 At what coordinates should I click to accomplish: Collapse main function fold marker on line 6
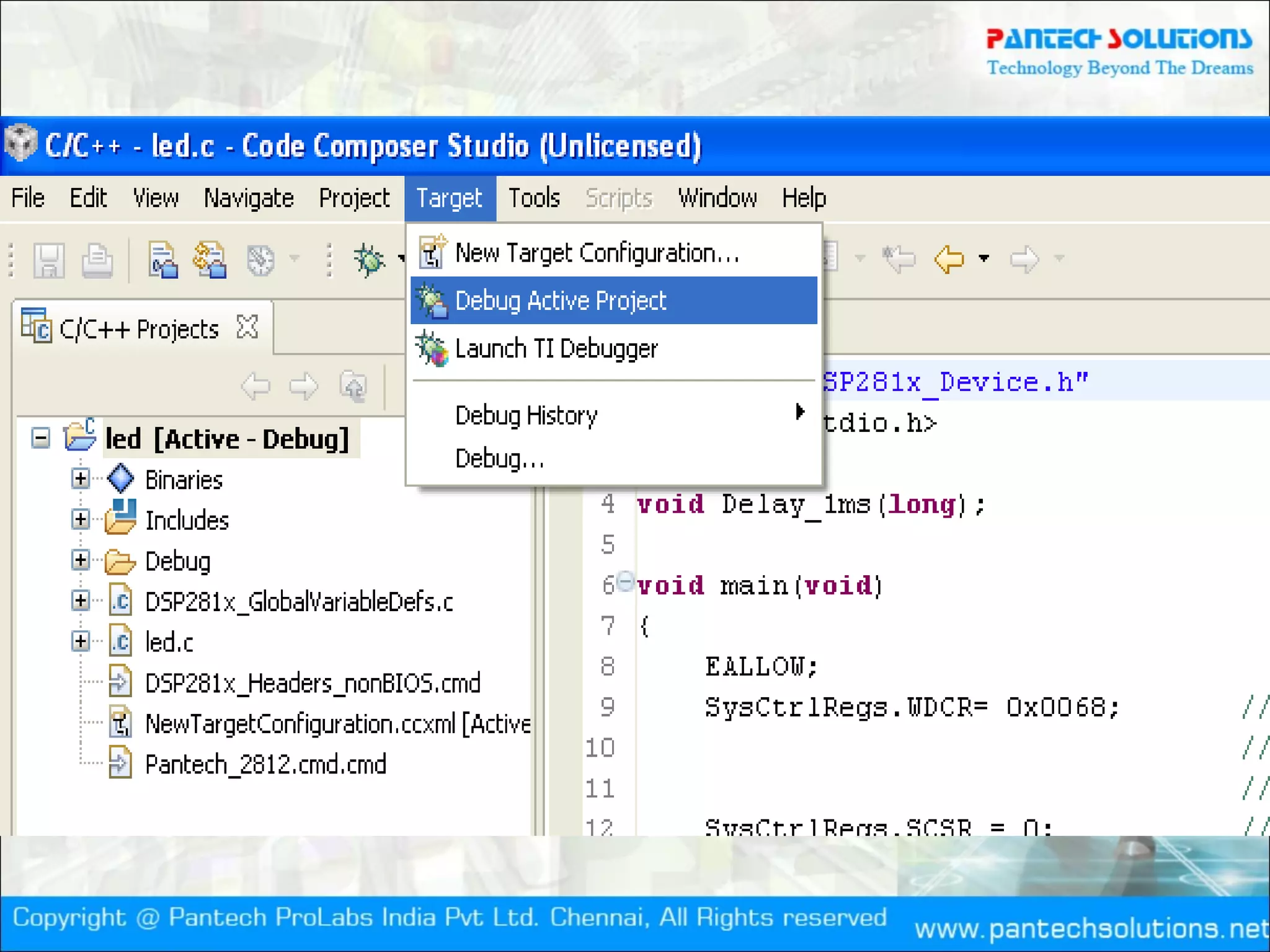pyautogui.click(x=626, y=581)
